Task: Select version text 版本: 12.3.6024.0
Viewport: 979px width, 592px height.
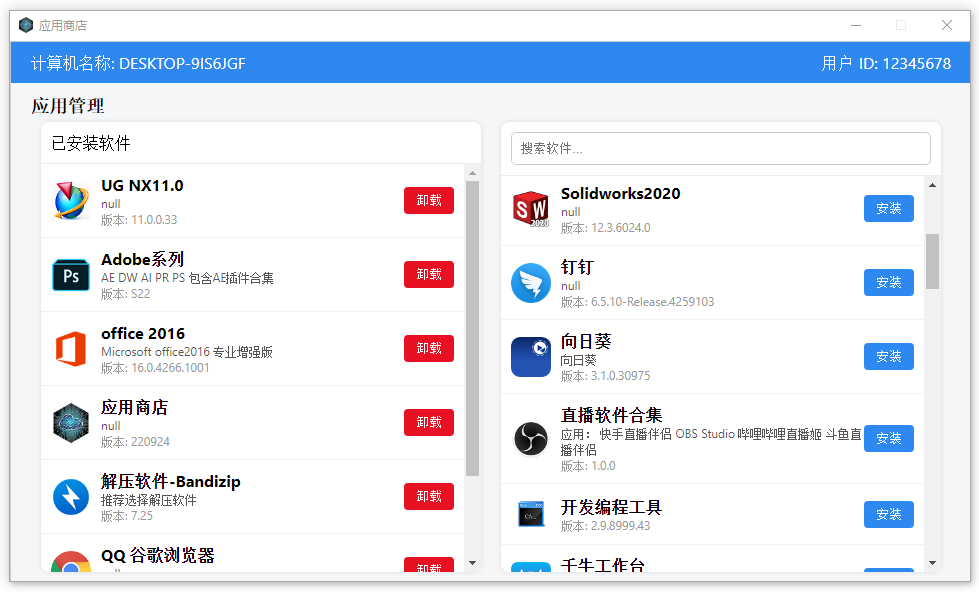Action: tap(606, 228)
